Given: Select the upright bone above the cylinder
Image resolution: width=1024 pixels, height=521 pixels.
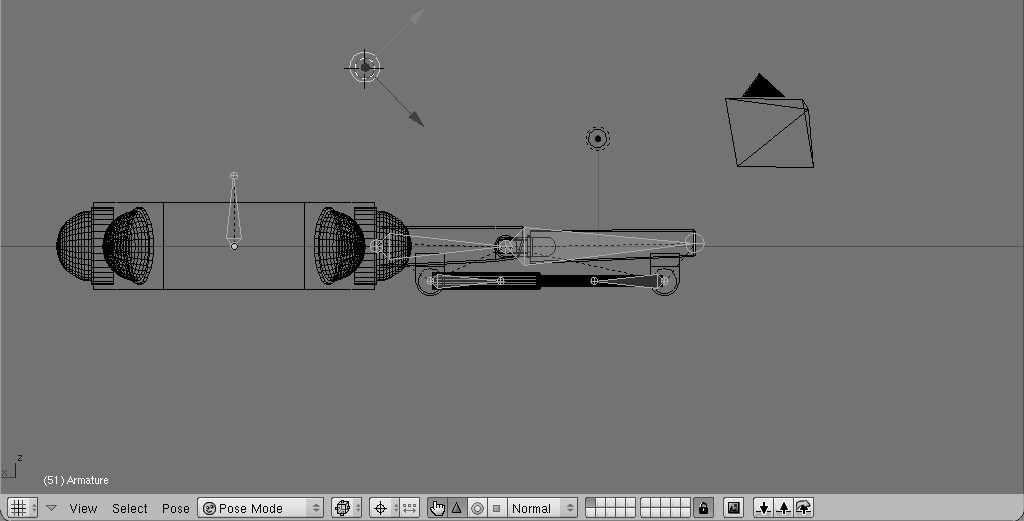Looking at the screenshot, I should pyautogui.click(x=234, y=211).
